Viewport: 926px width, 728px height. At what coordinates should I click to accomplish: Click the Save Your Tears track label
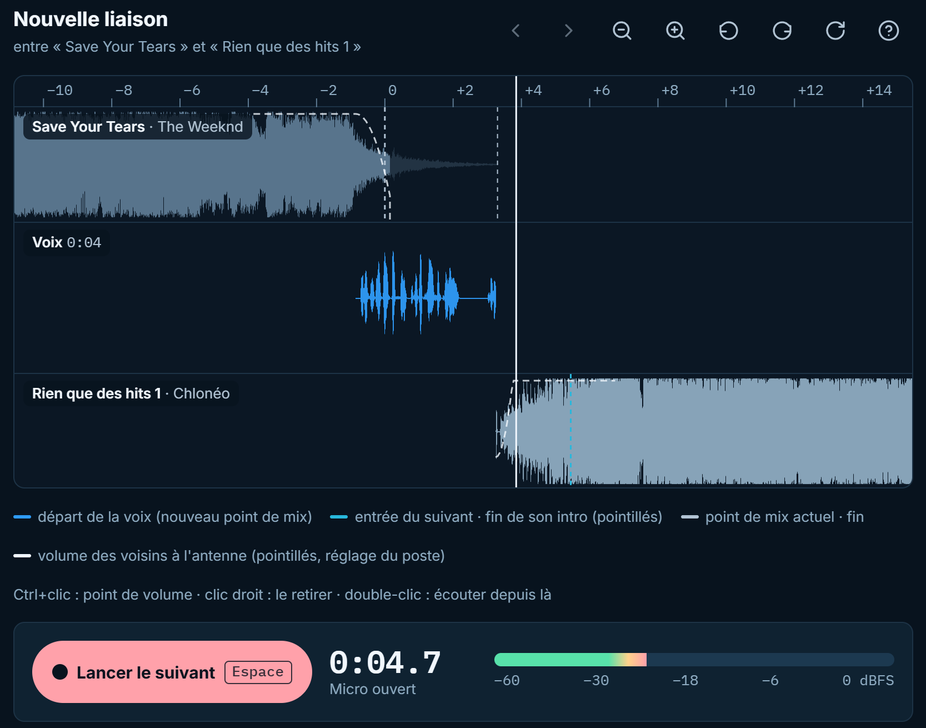(138, 127)
